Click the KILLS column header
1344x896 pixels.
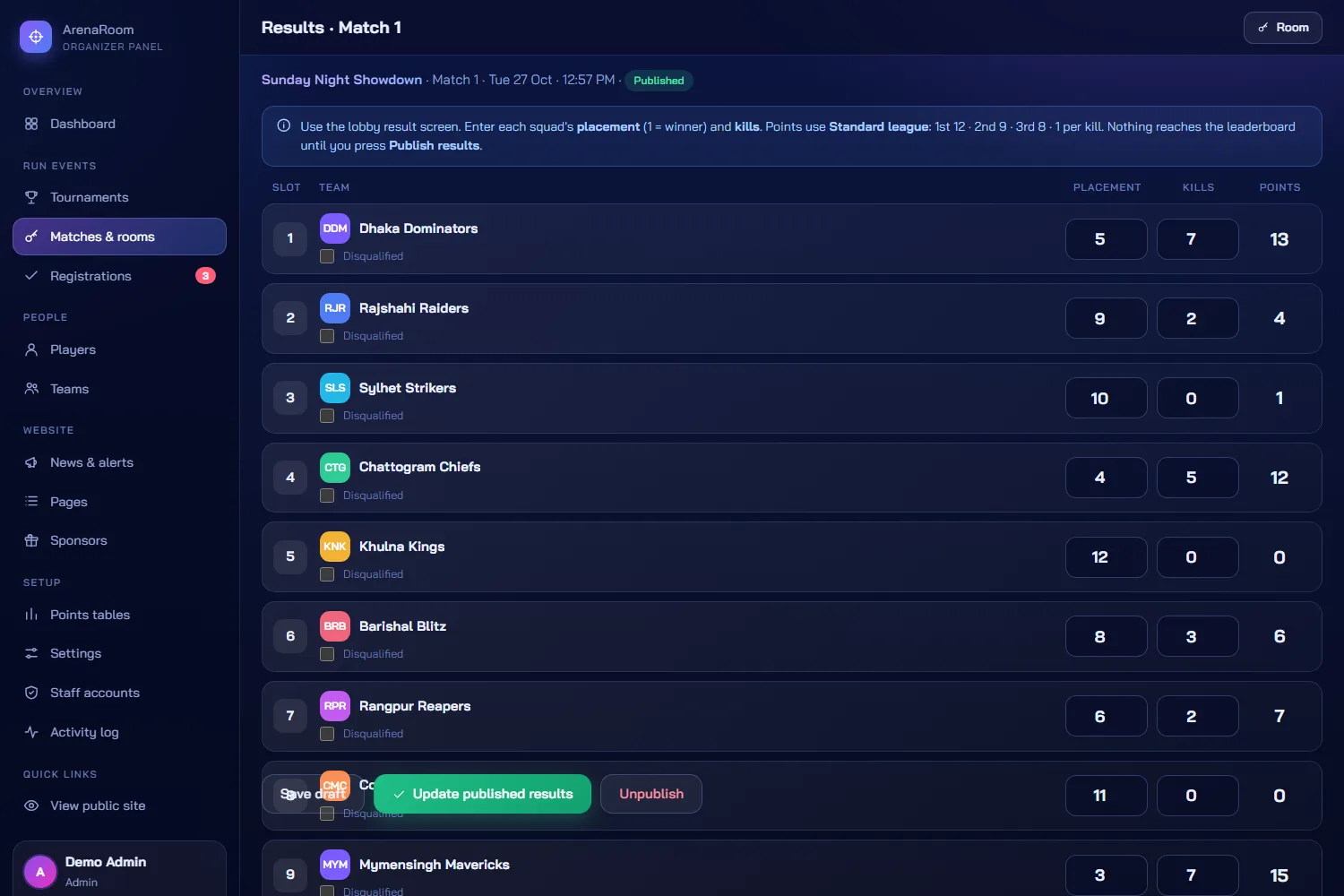point(1198,187)
